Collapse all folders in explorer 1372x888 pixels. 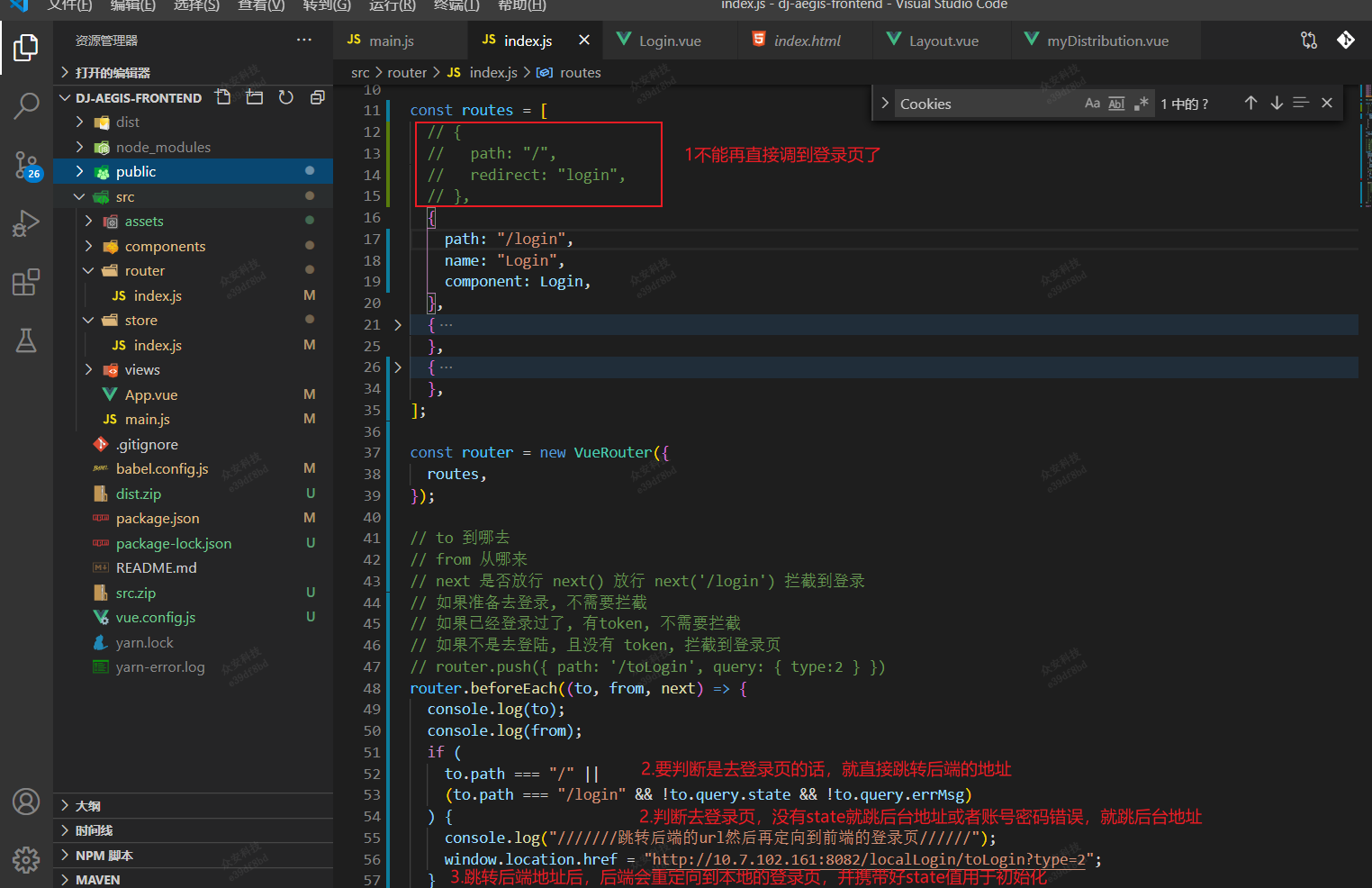[x=317, y=97]
